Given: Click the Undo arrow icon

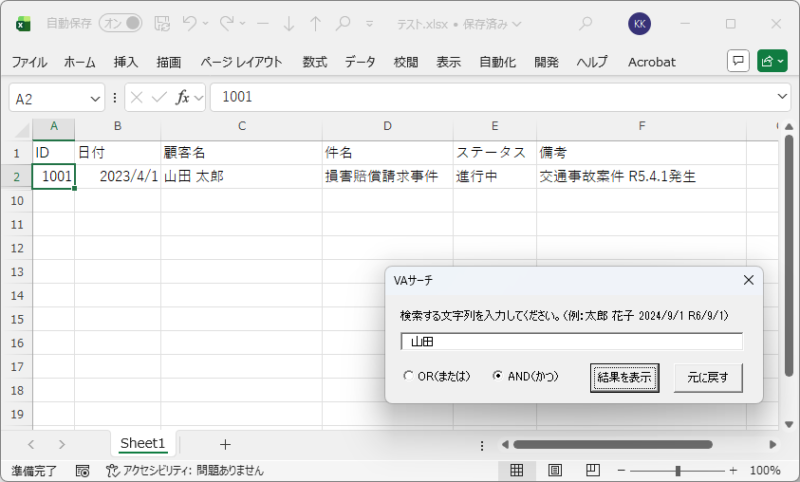Looking at the screenshot, I should point(190,22).
